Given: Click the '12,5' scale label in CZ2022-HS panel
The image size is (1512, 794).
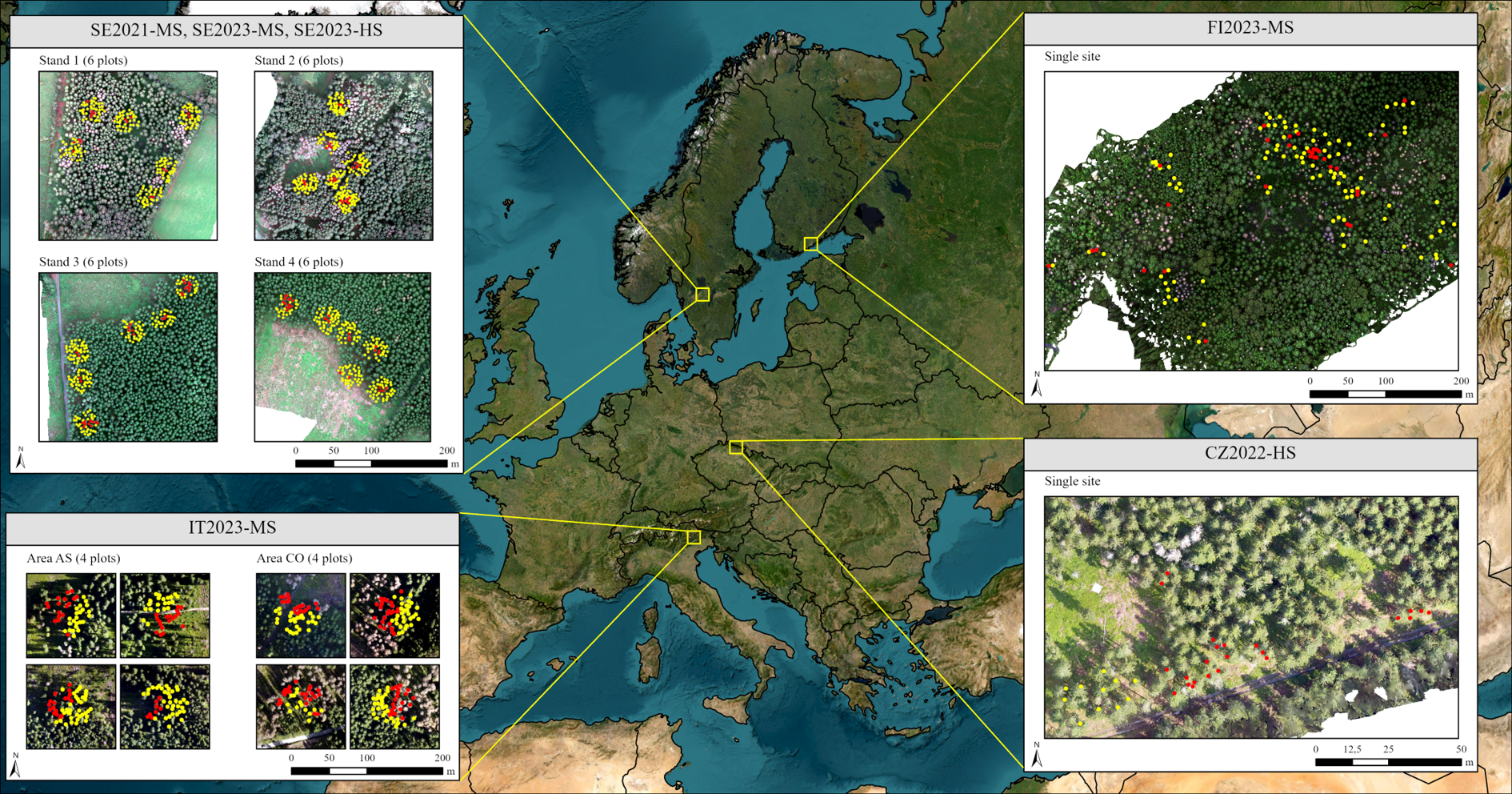Looking at the screenshot, I should tap(1352, 749).
